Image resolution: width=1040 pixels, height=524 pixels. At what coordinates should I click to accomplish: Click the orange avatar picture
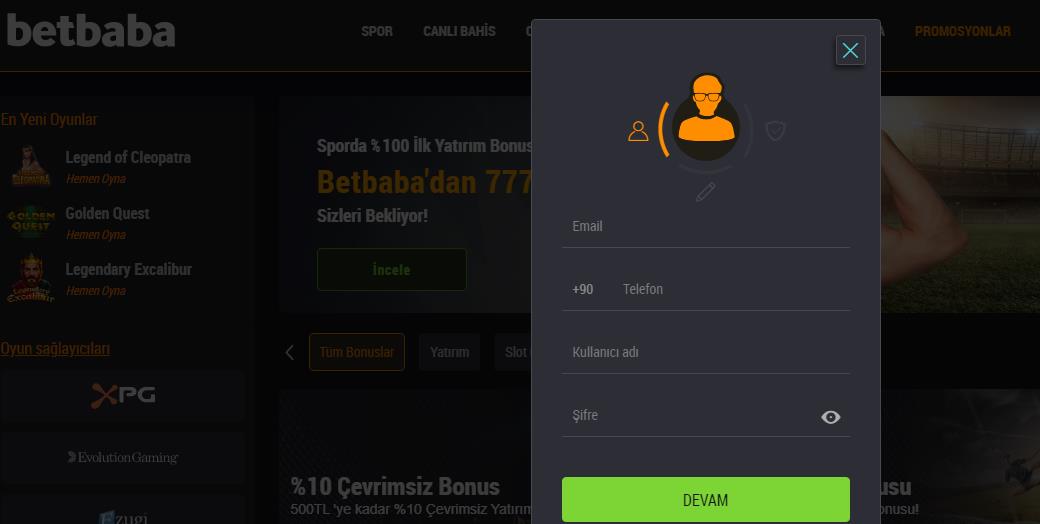click(x=706, y=117)
